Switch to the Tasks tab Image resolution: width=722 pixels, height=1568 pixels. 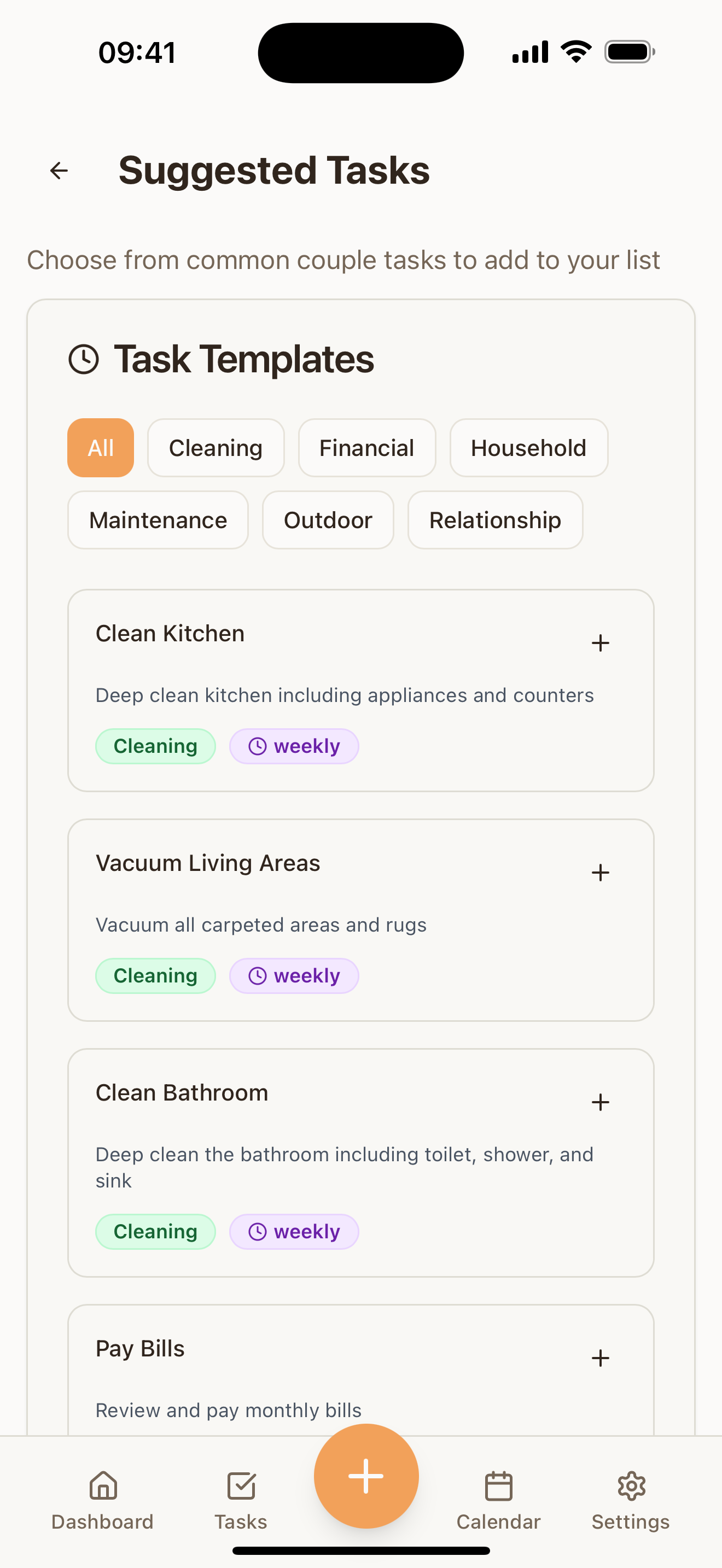(x=241, y=1500)
